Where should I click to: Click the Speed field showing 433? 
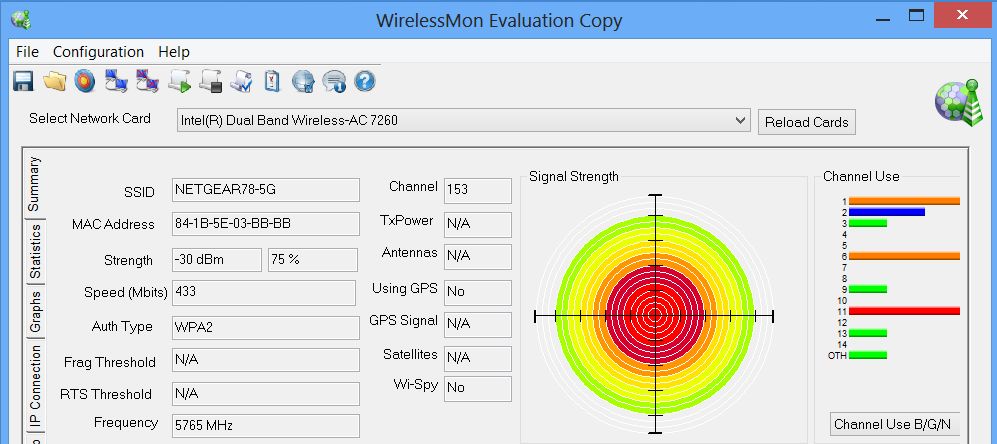(264, 293)
